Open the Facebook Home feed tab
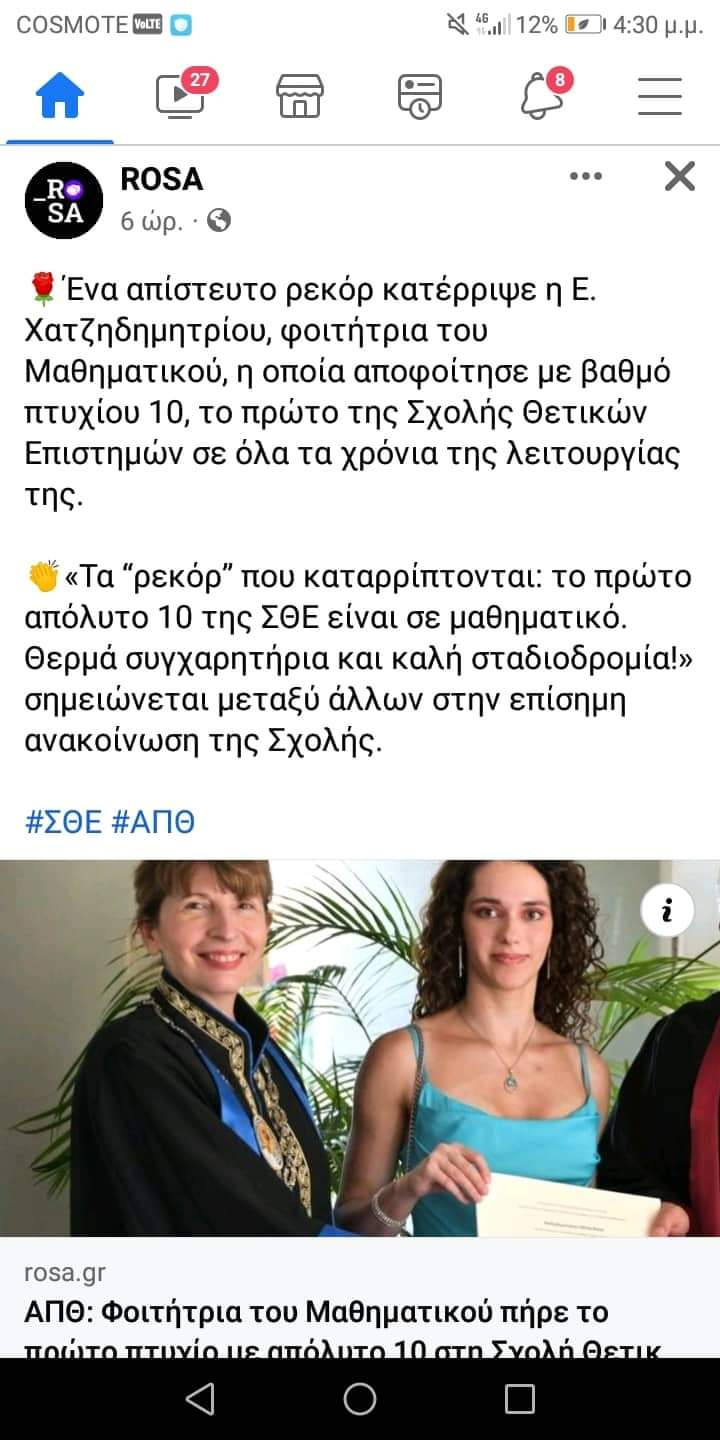Viewport: 720px width, 1440px height. 60,96
